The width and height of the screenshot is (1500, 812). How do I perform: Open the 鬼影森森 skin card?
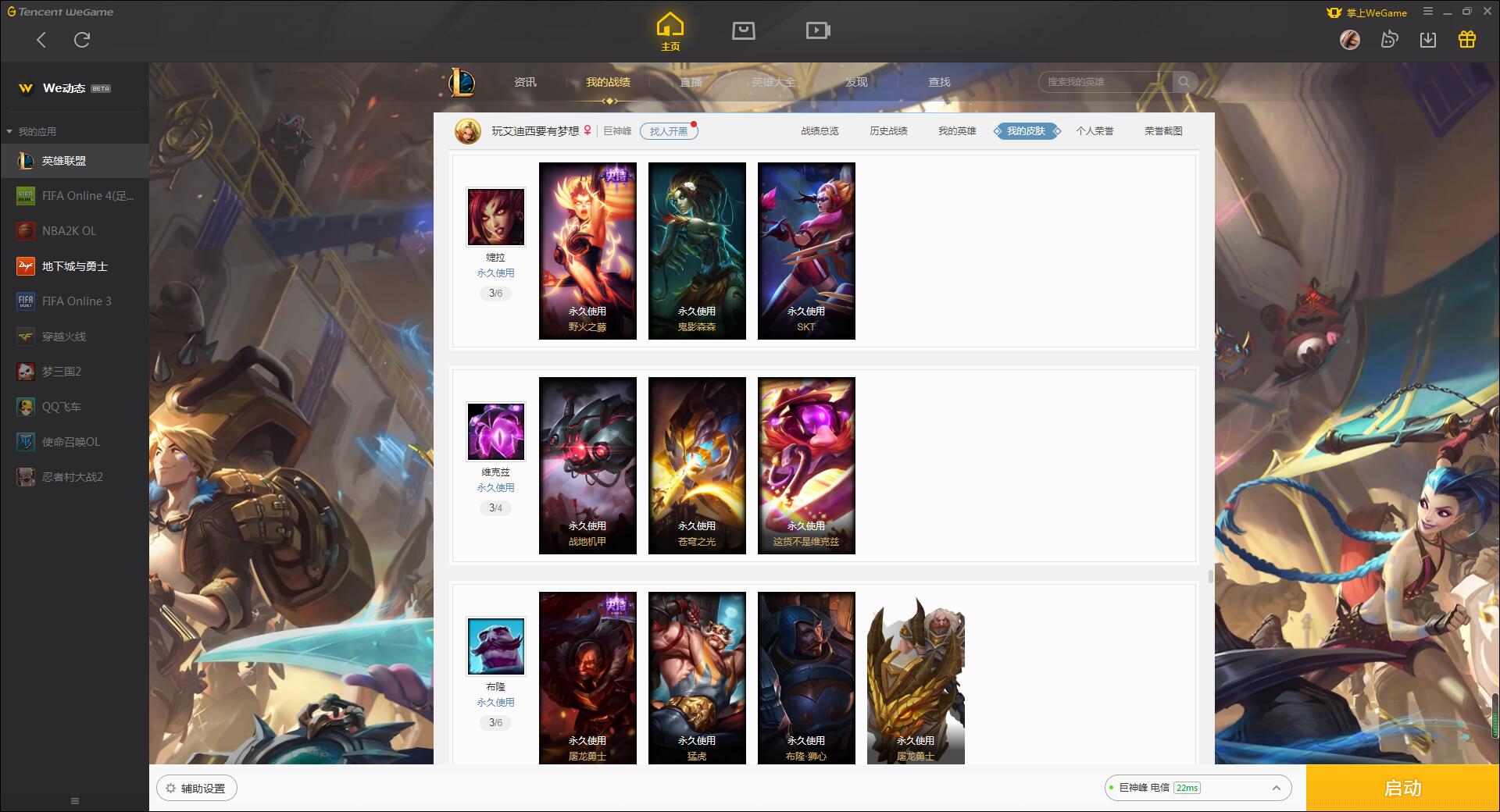[697, 251]
